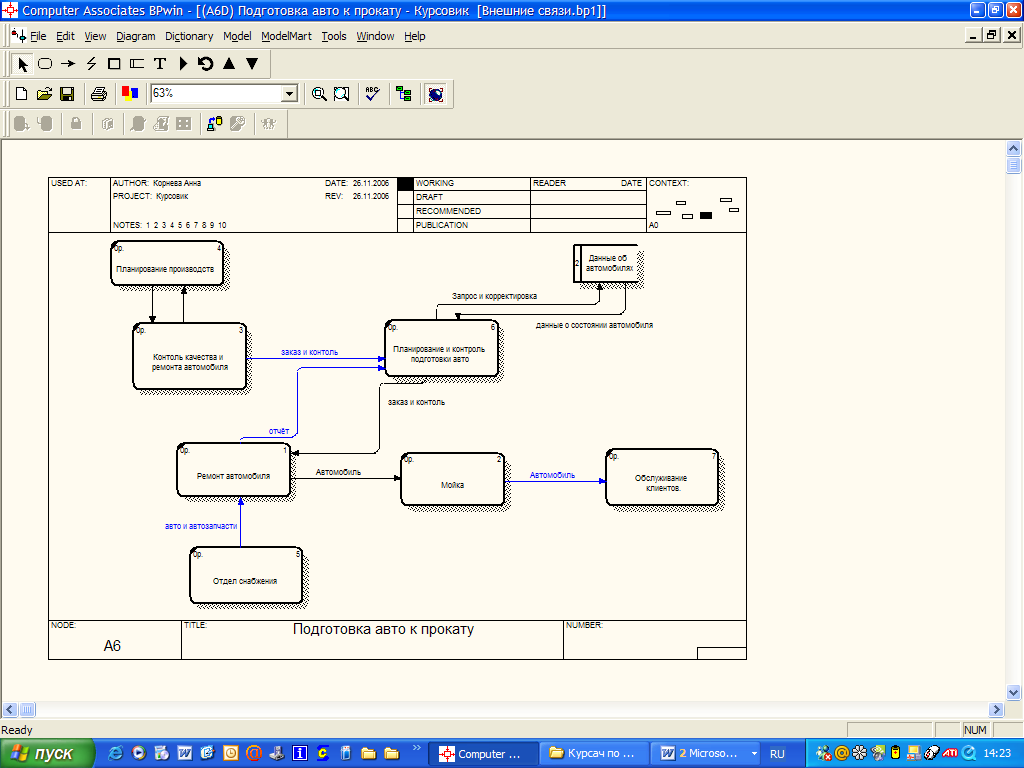Open the Window menu
Screen dimensions: 1024x768
pyautogui.click(x=375, y=37)
